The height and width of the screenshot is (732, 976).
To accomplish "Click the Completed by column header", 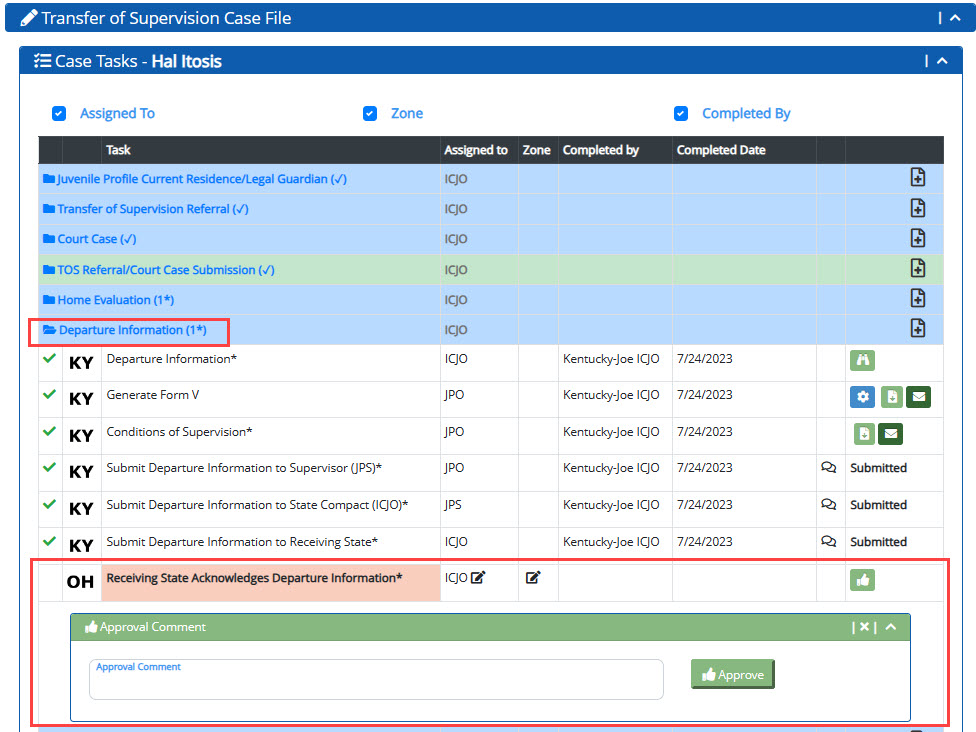I will pyautogui.click(x=601, y=150).
